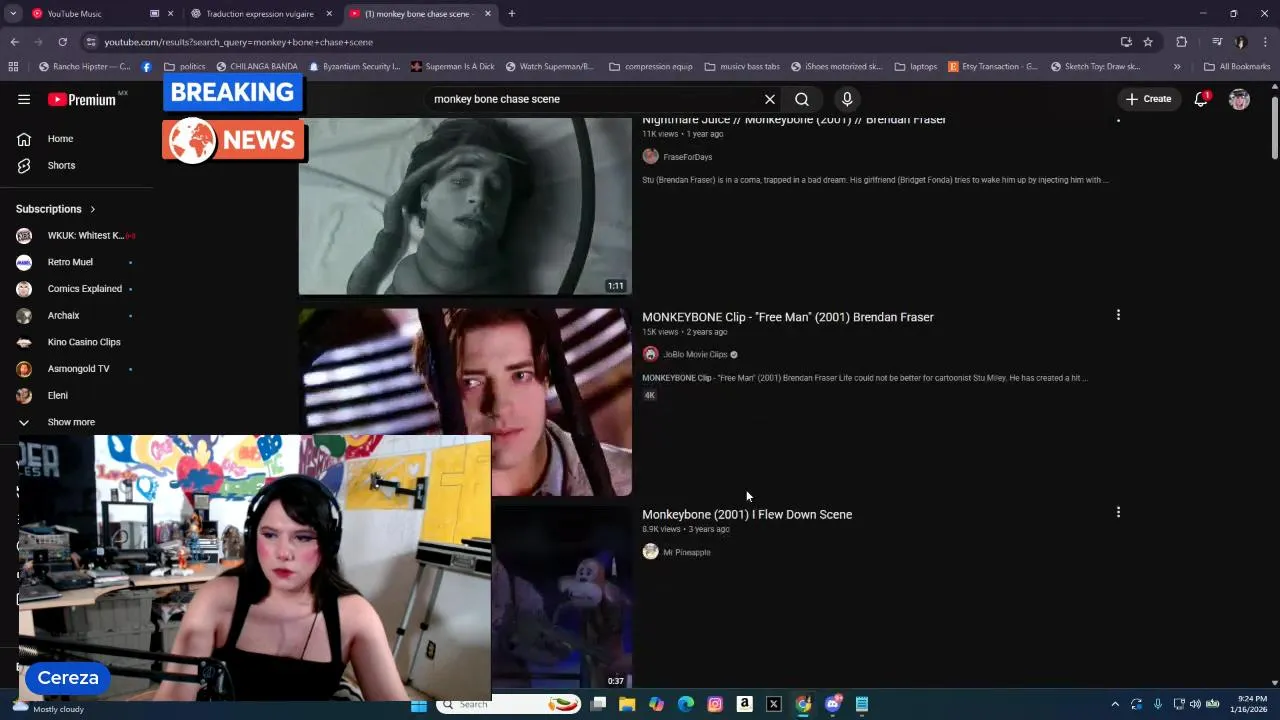Open Monkeybone I Flew Down Scene title

click(747, 514)
